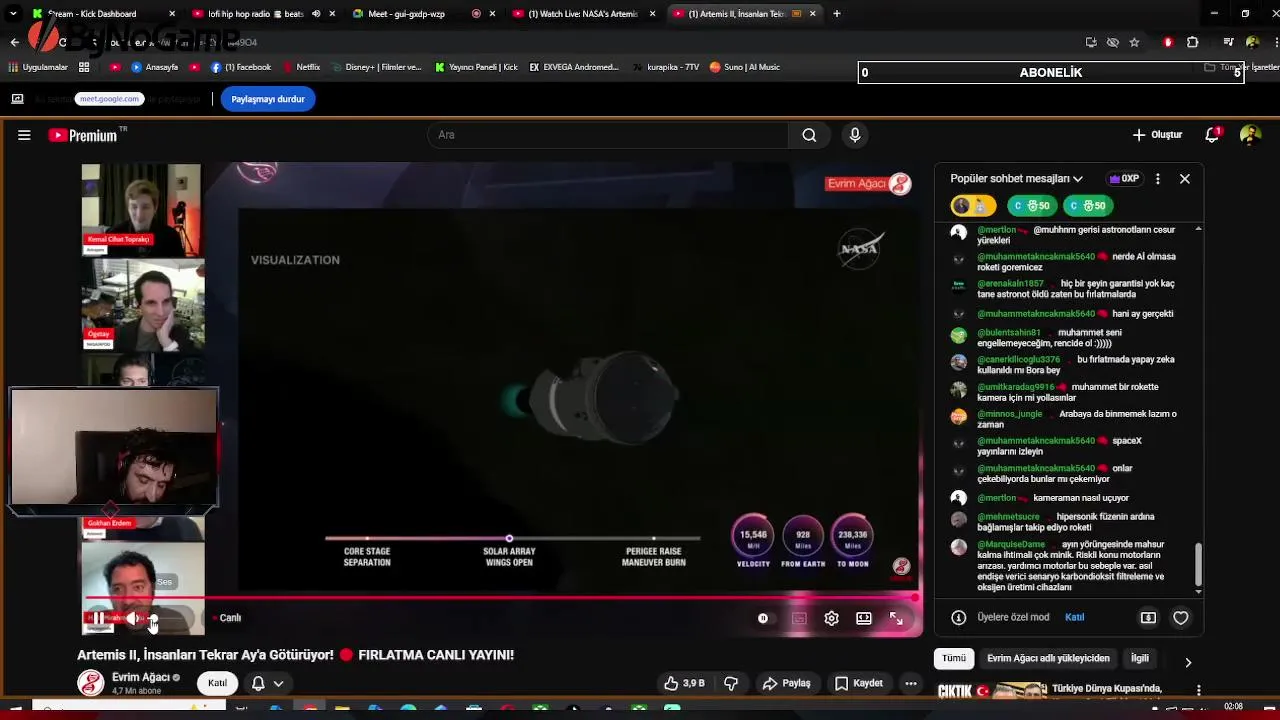1280x720 pixels.
Task: Open the Netflix bookmark
Action: [301, 67]
